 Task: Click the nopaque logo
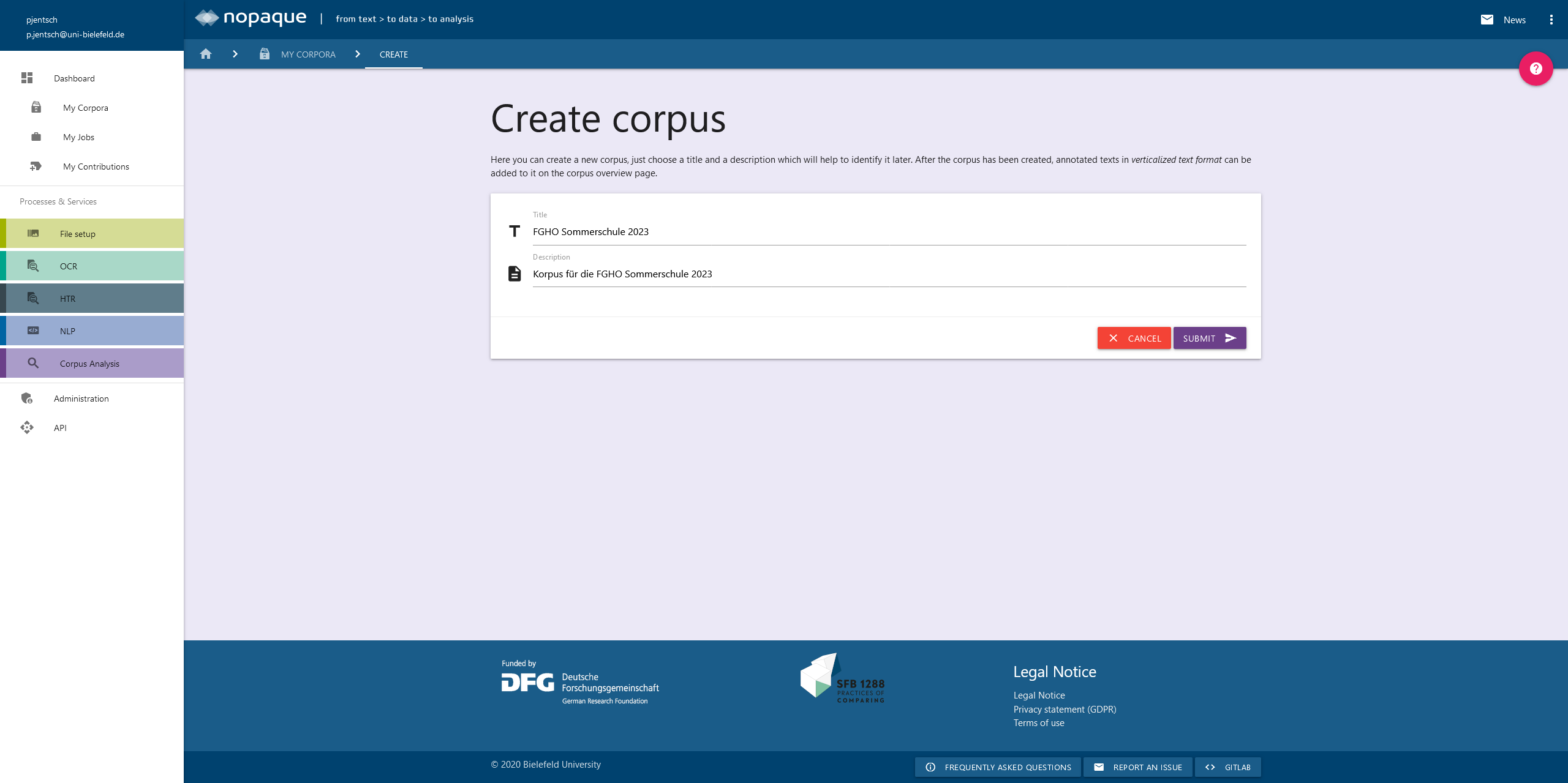(251, 18)
